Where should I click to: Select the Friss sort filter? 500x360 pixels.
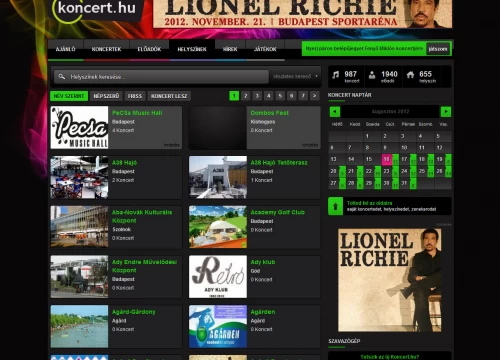coord(135,96)
